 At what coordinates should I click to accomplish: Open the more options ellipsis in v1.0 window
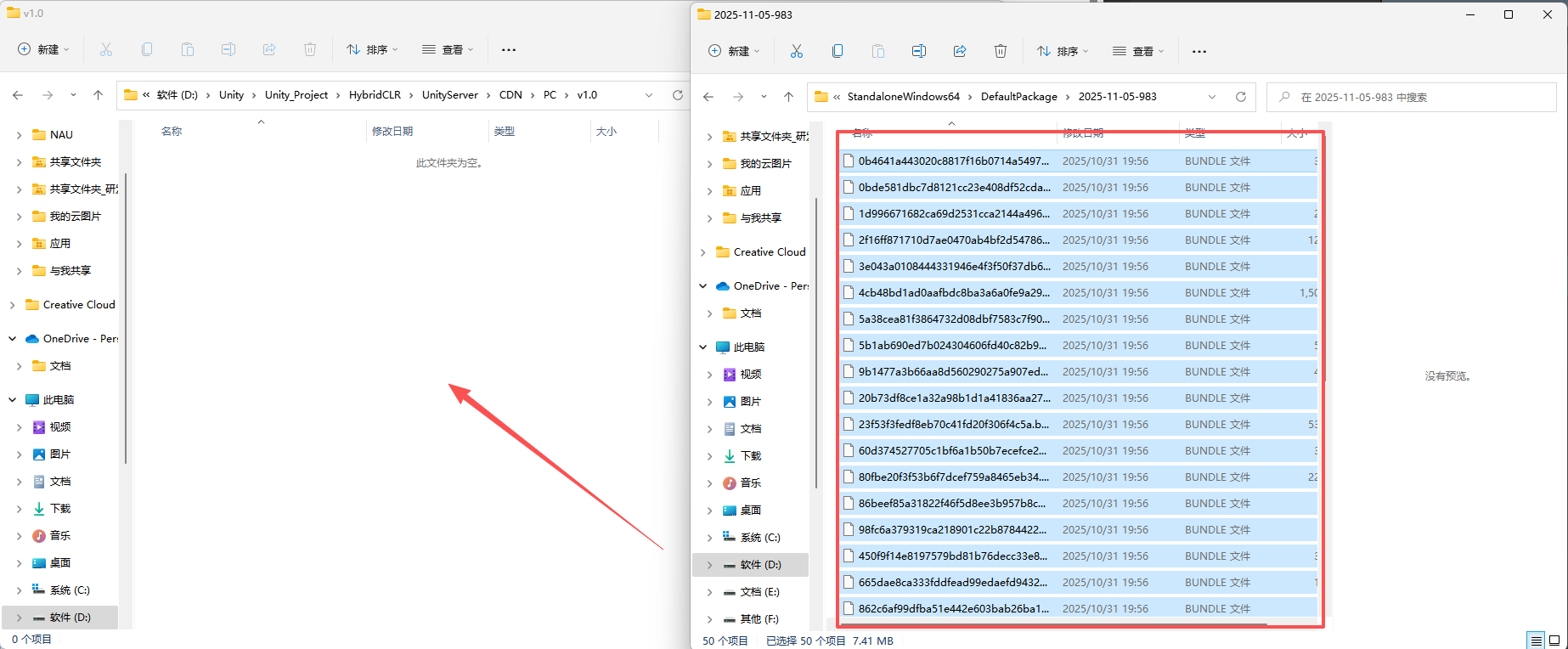point(509,49)
